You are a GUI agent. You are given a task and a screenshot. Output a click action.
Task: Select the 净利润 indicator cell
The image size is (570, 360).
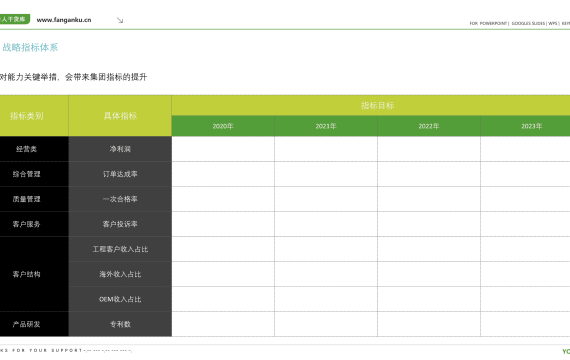[120, 149]
